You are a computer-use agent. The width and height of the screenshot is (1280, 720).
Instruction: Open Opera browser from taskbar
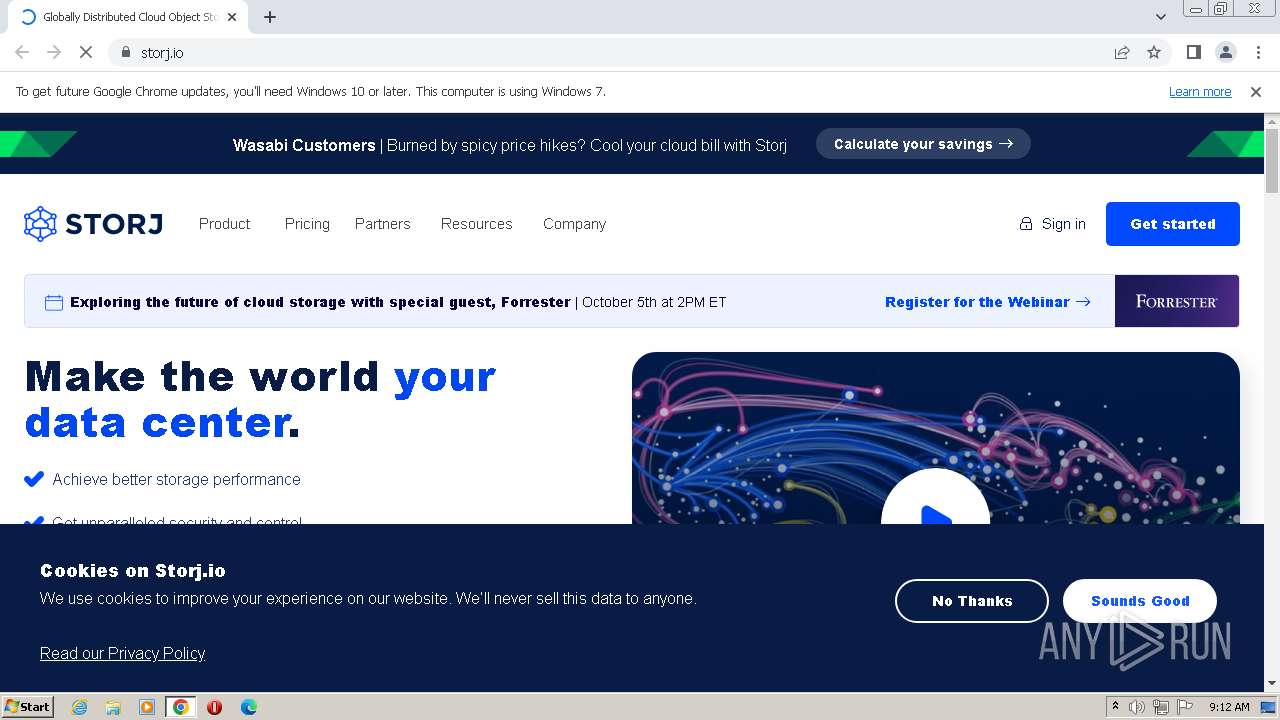click(214, 707)
